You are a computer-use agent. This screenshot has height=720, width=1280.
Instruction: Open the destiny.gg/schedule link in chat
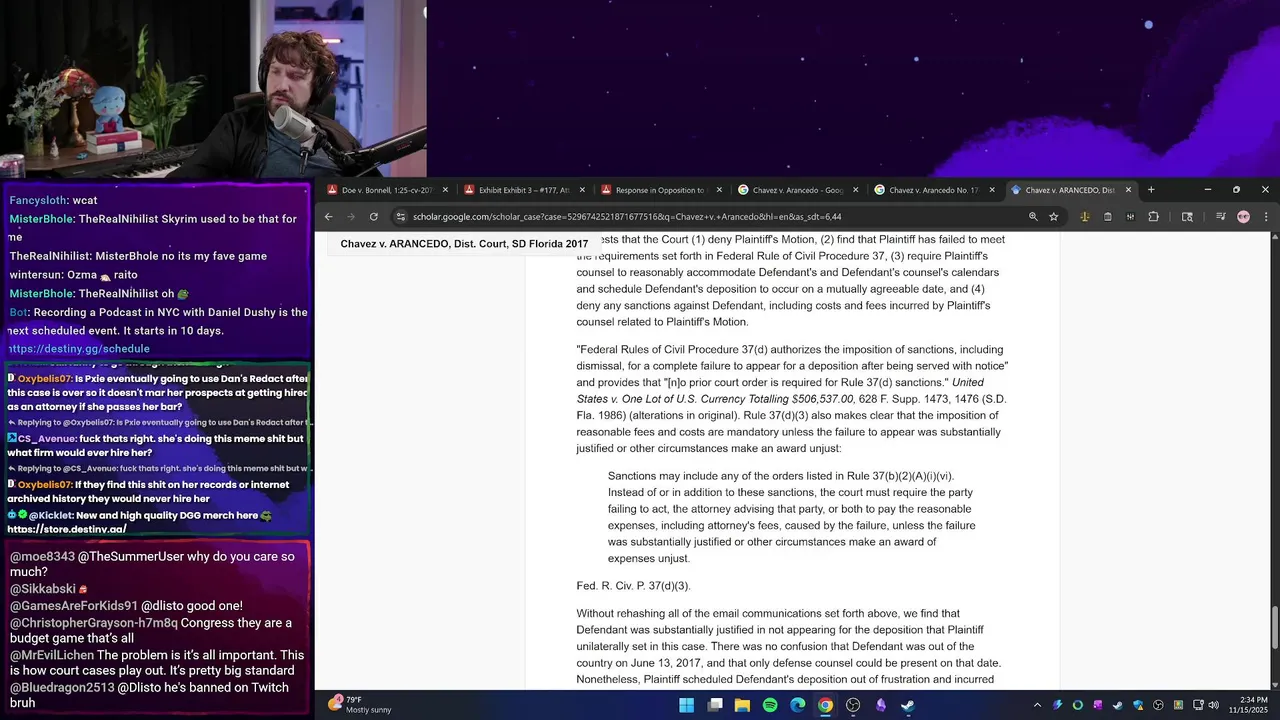(79, 349)
